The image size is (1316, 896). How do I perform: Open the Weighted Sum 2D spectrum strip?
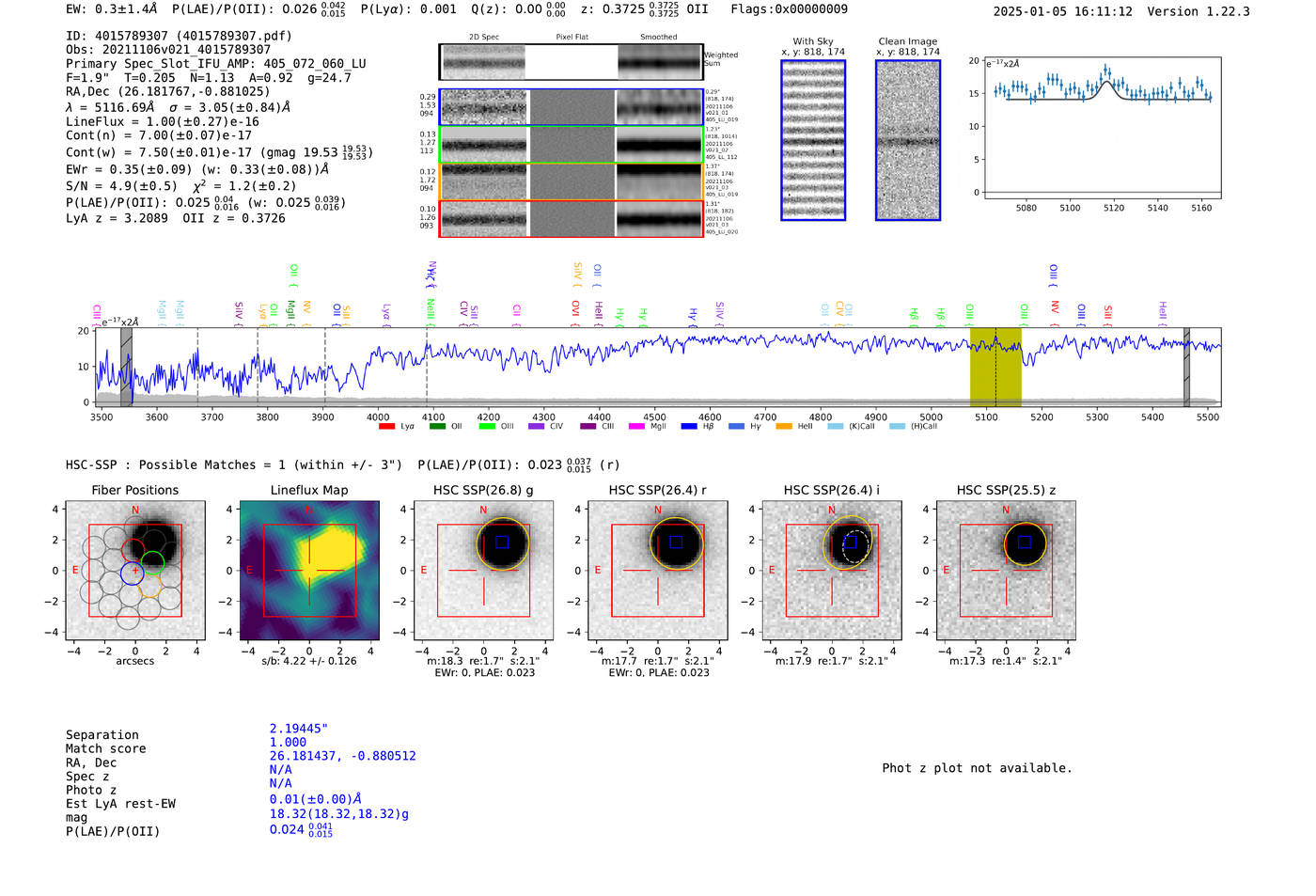coord(571,62)
